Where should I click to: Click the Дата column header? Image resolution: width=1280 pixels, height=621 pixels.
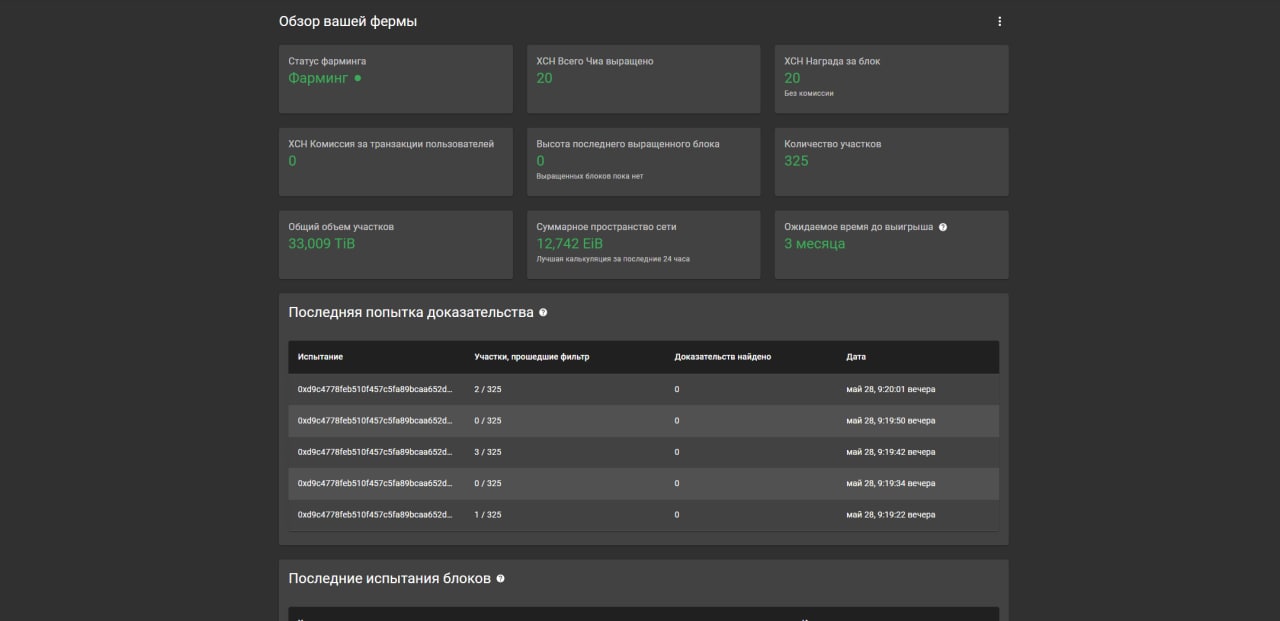pos(856,357)
